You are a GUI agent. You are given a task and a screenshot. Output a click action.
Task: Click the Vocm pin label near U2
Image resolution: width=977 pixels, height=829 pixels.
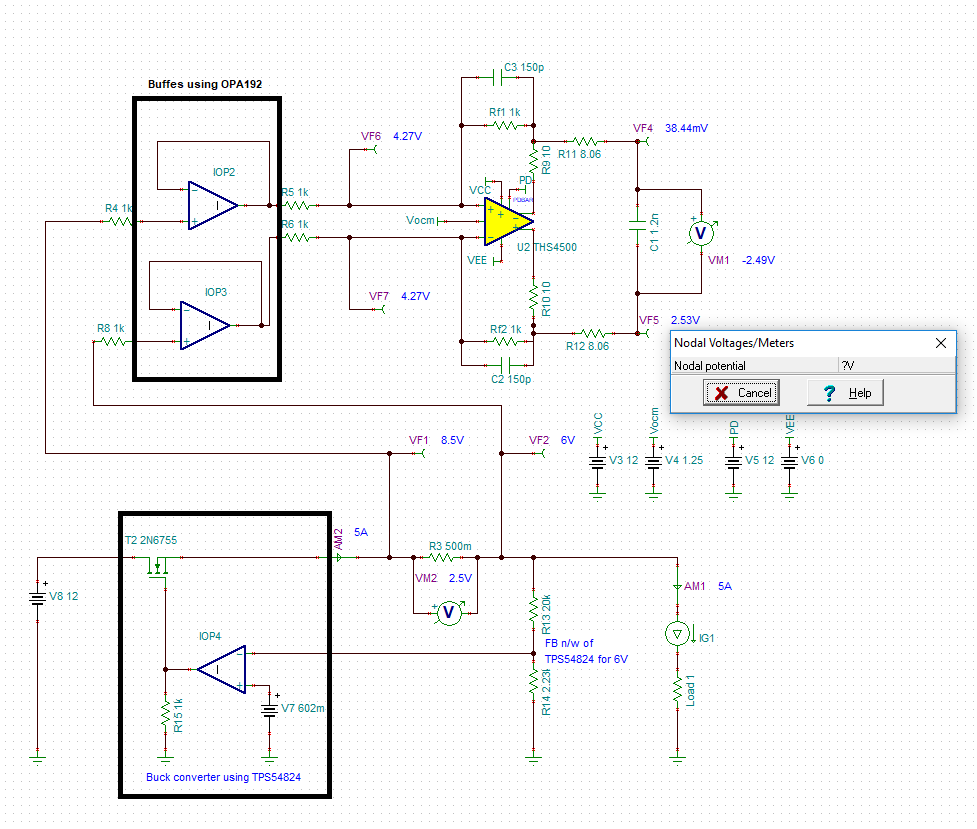pos(420,220)
